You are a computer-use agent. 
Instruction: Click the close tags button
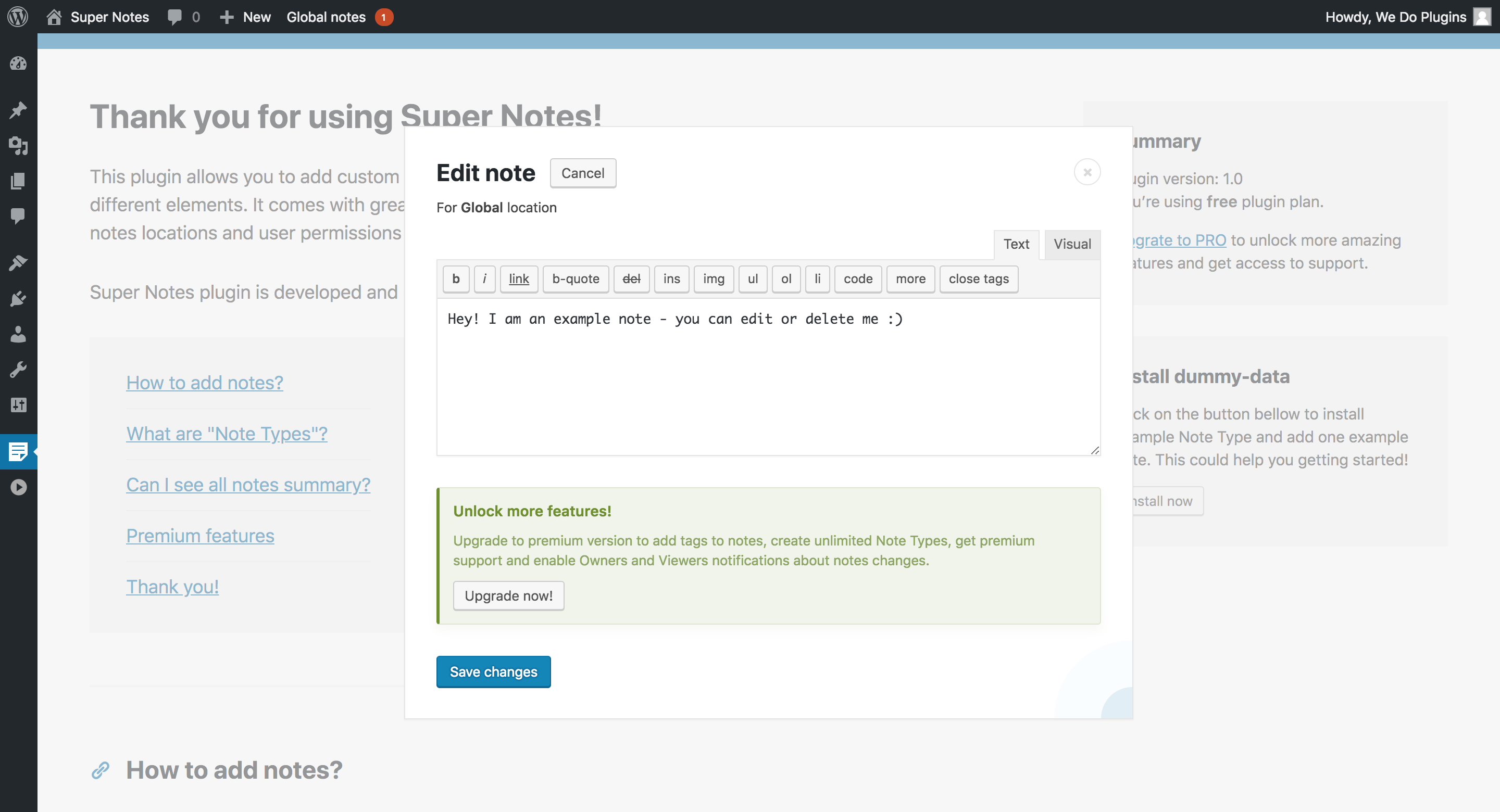coord(978,279)
